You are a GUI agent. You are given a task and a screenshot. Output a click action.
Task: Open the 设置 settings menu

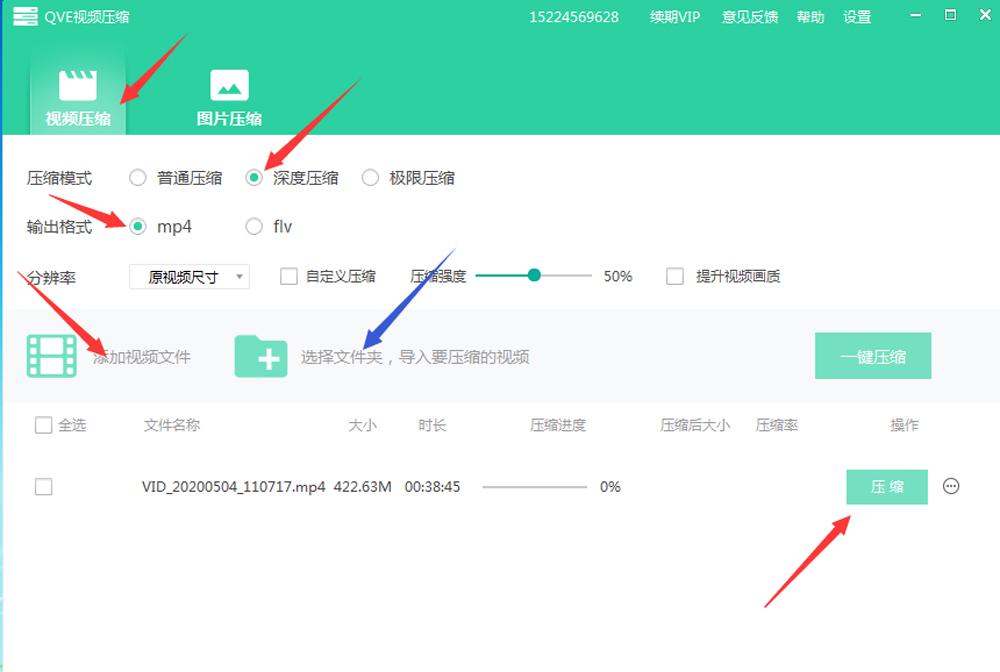(857, 17)
